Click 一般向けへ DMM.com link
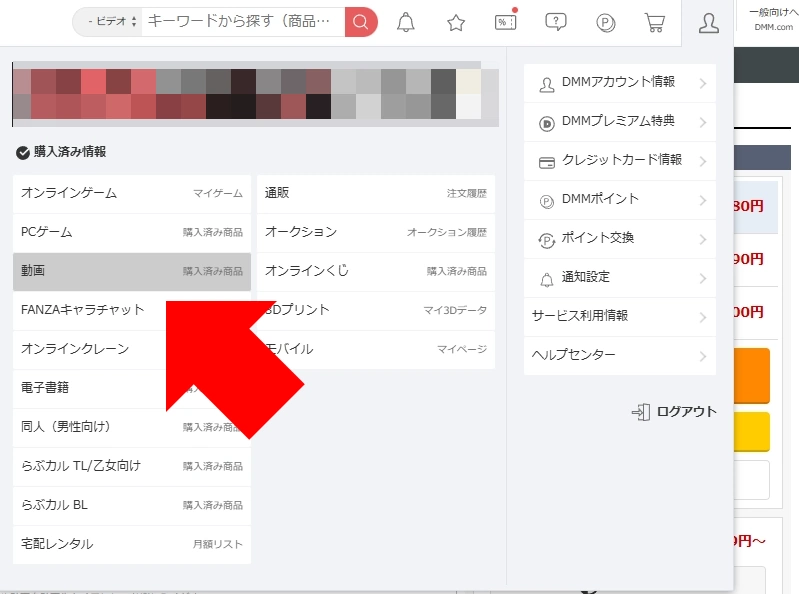 [774, 19]
